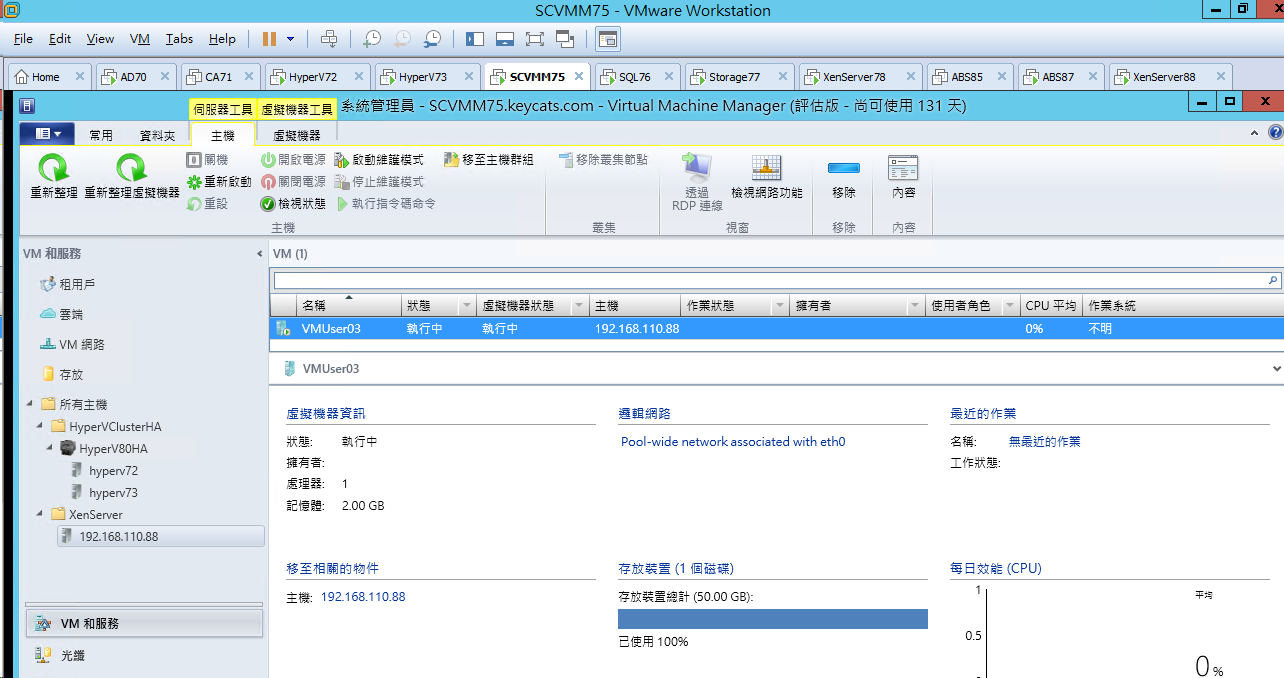
Task: Click VMware unity mode toolbar icon
Action: (565, 39)
